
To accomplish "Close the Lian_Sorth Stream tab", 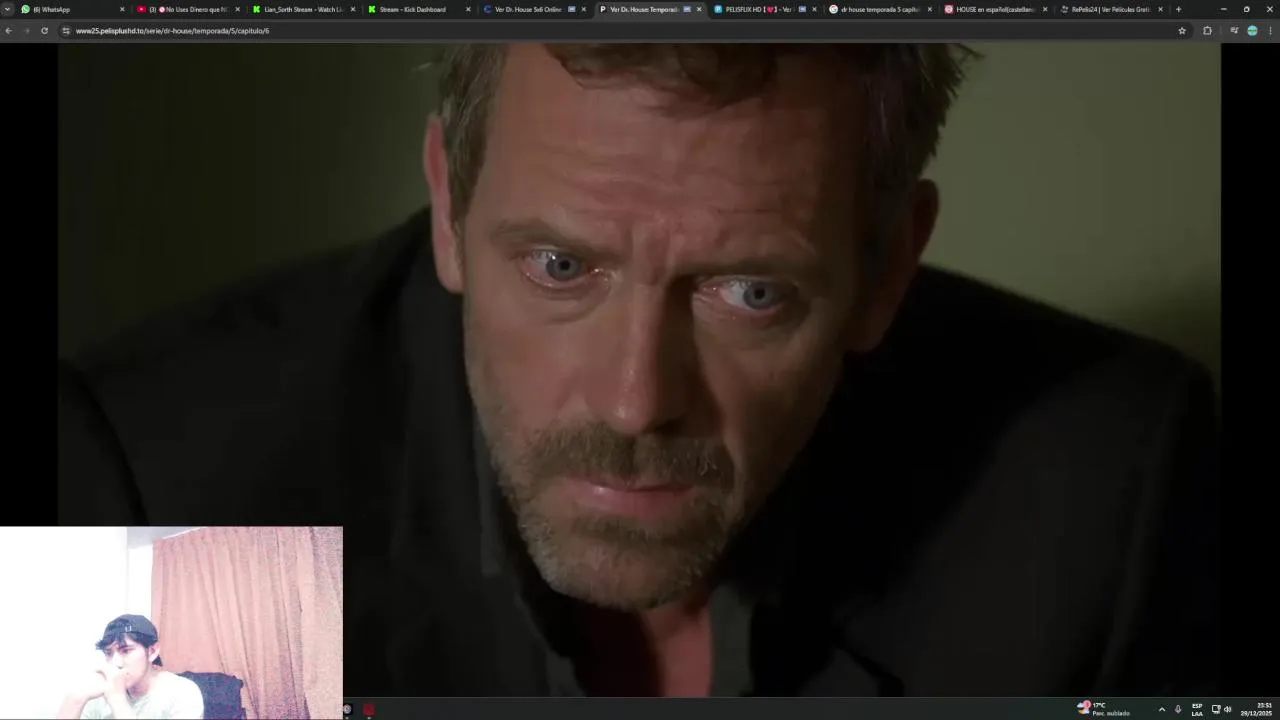I will click(x=353, y=9).
